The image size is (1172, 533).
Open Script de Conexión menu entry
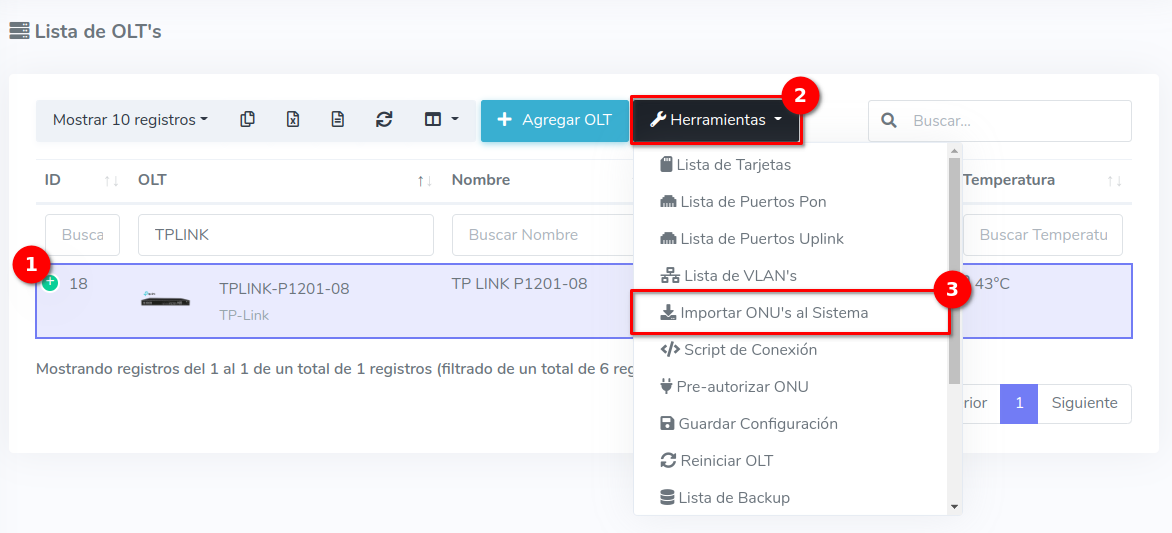tap(749, 350)
